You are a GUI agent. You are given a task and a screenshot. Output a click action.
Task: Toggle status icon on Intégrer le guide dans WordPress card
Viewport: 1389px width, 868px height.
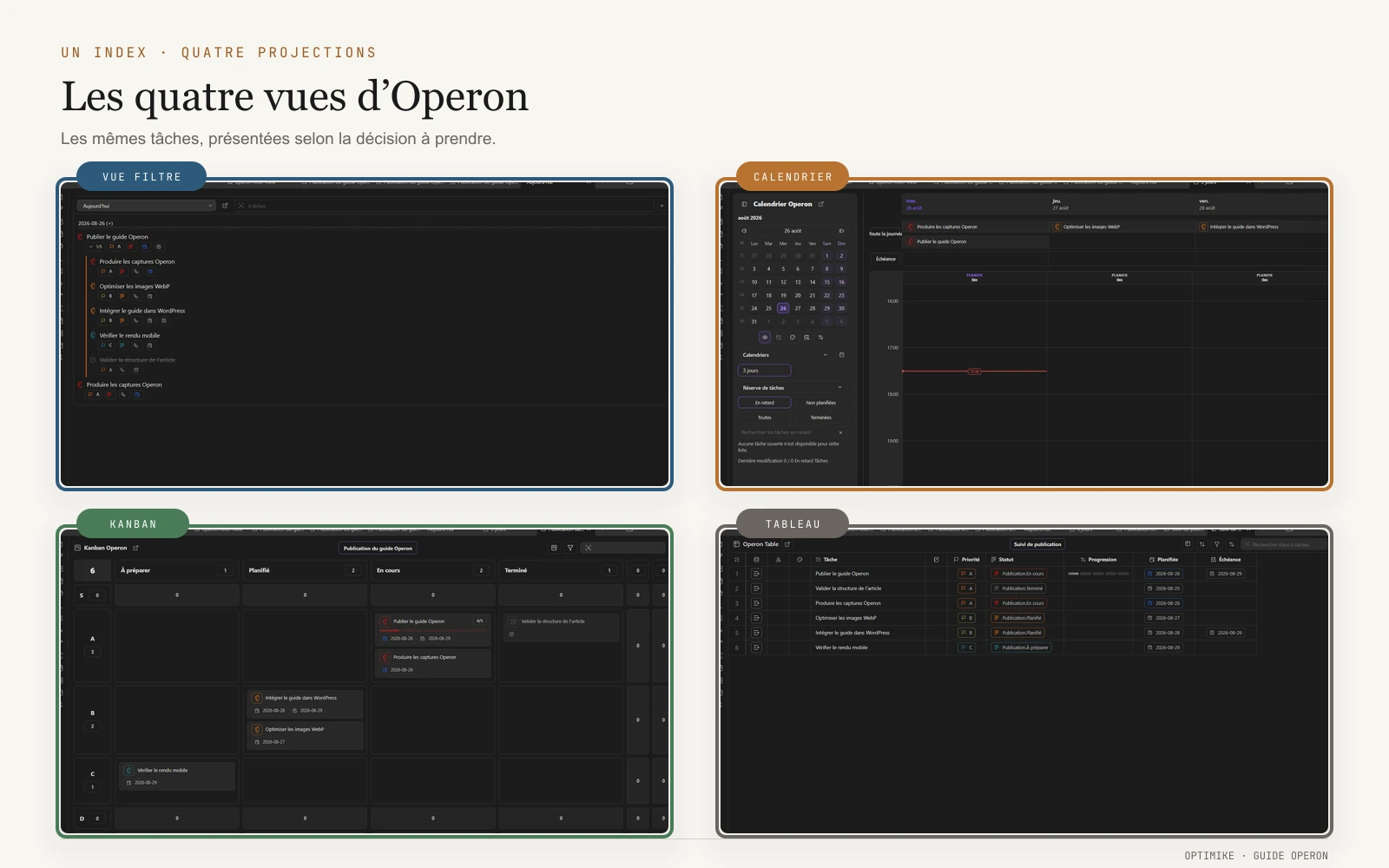(x=257, y=698)
